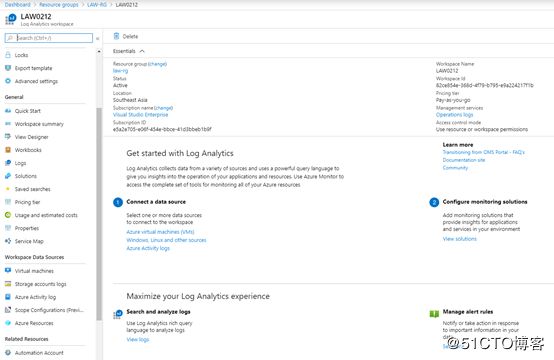Click the Solutions icon

pos(8,176)
